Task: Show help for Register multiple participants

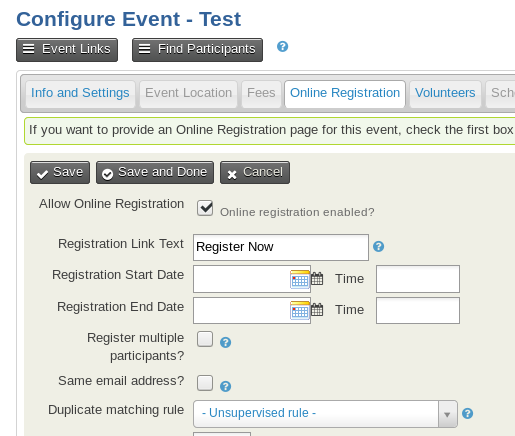Action: (225, 342)
